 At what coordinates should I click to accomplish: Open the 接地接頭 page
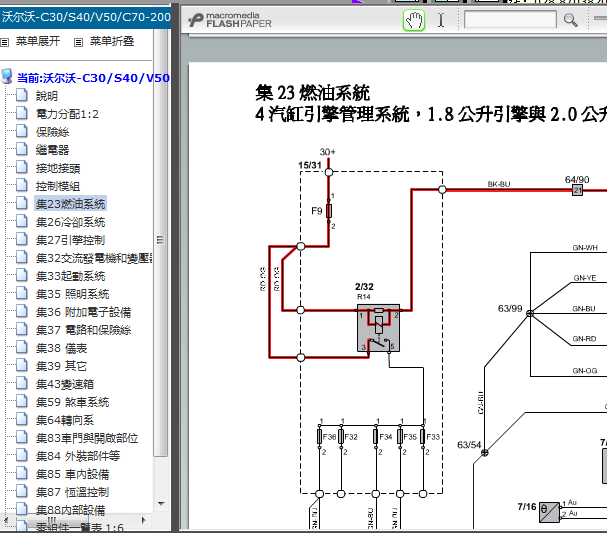(x=58, y=168)
